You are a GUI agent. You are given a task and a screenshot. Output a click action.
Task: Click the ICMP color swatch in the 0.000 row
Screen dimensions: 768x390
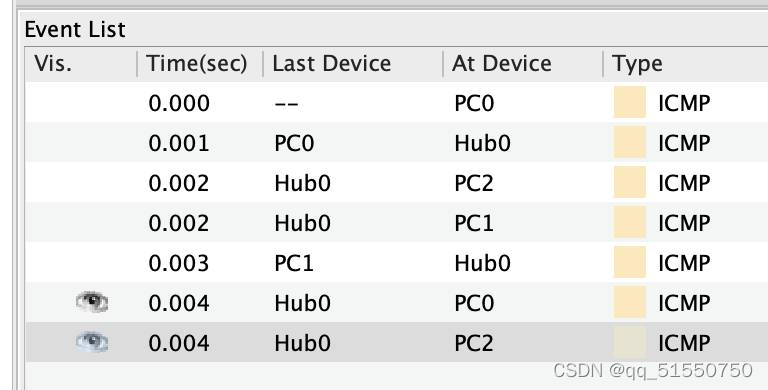(629, 102)
